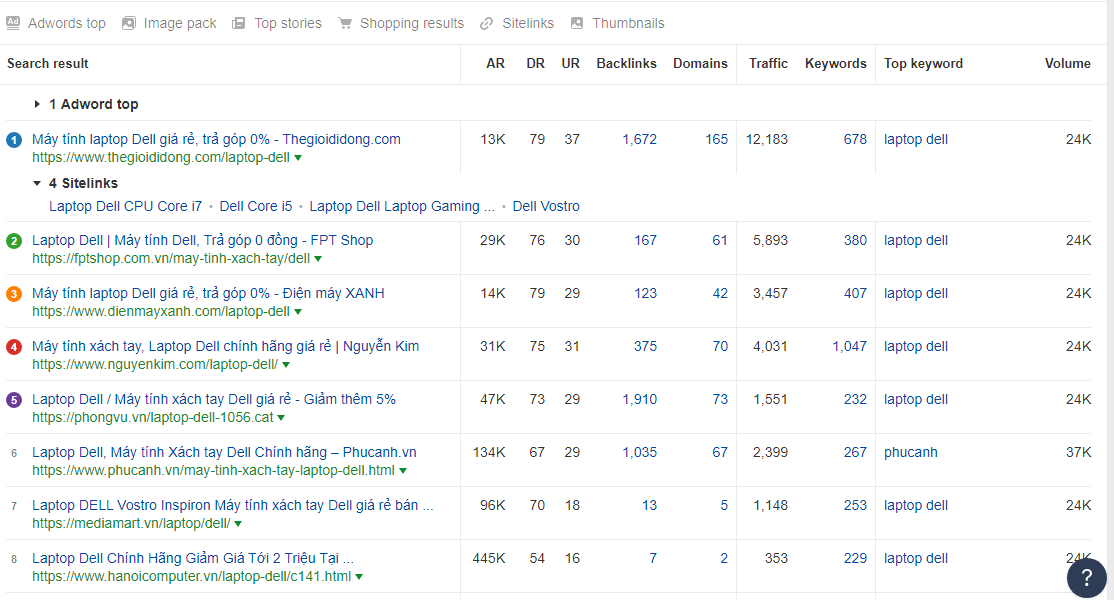Open dropdown next to phucanh.vn URL
Image resolution: width=1114 pixels, height=600 pixels.
(x=403, y=471)
